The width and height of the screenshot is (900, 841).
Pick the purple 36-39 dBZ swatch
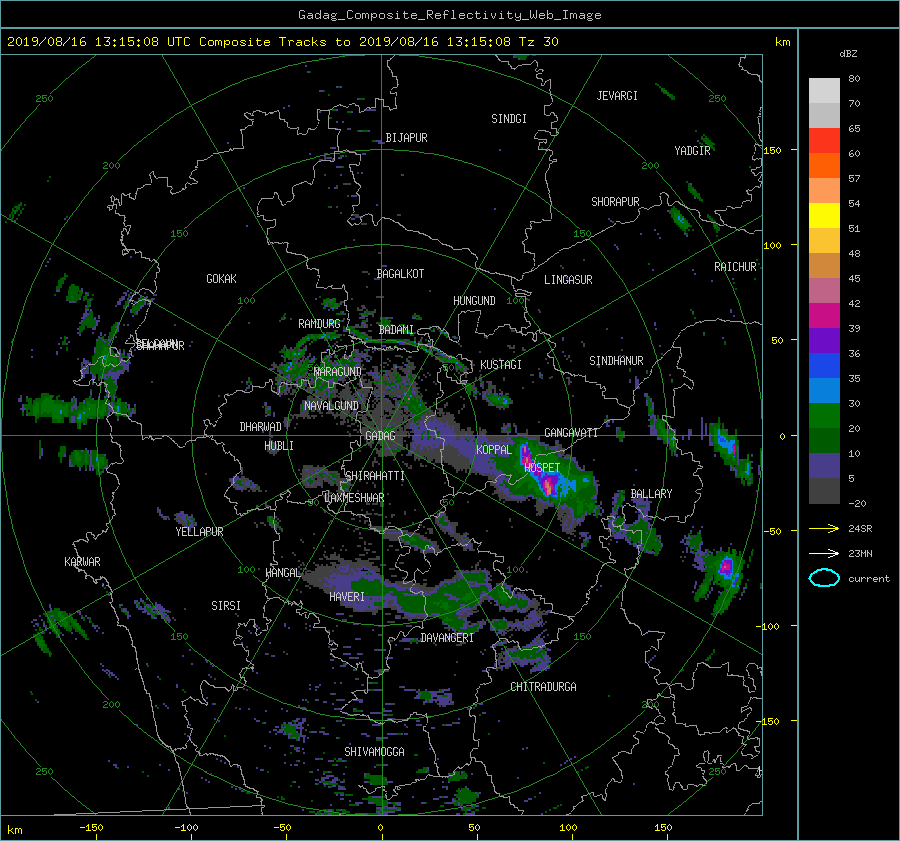pyautogui.click(x=824, y=340)
